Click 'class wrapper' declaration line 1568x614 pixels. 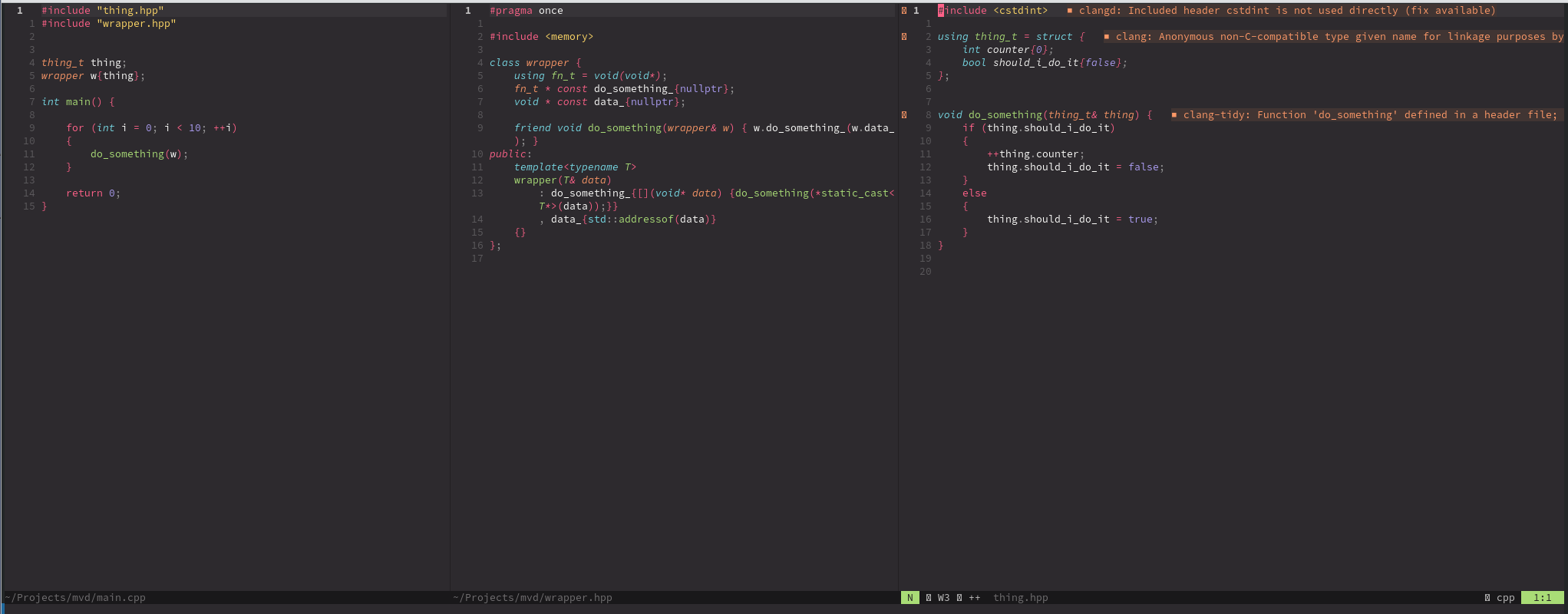530,63
